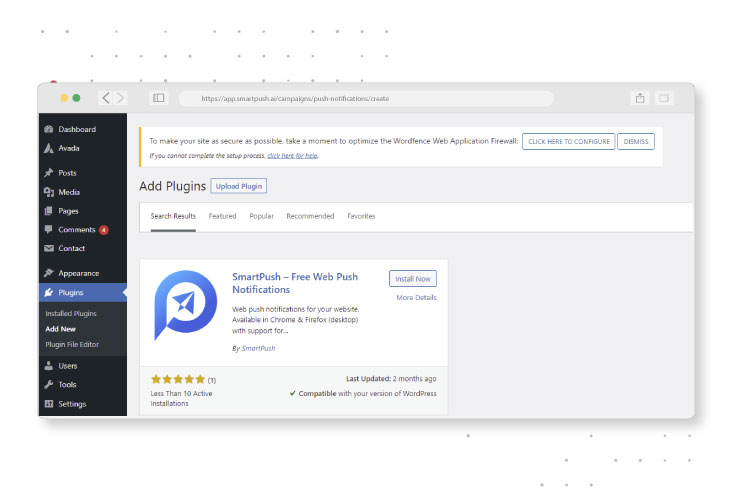
Task: Switch to the Popular tab
Action: tap(262, 216)
